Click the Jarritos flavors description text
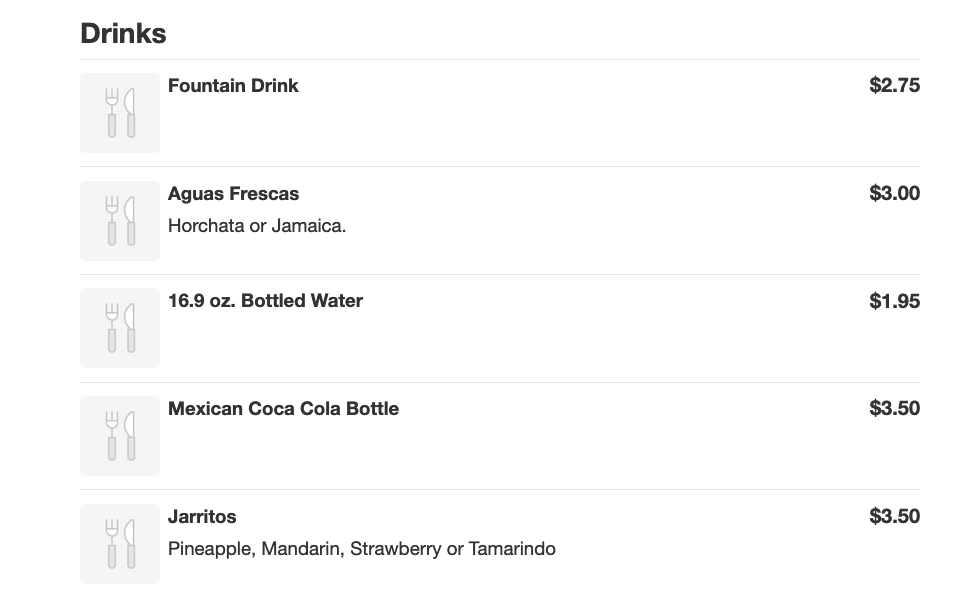Viewport: 966px width, 608px height. pos(361,549)
